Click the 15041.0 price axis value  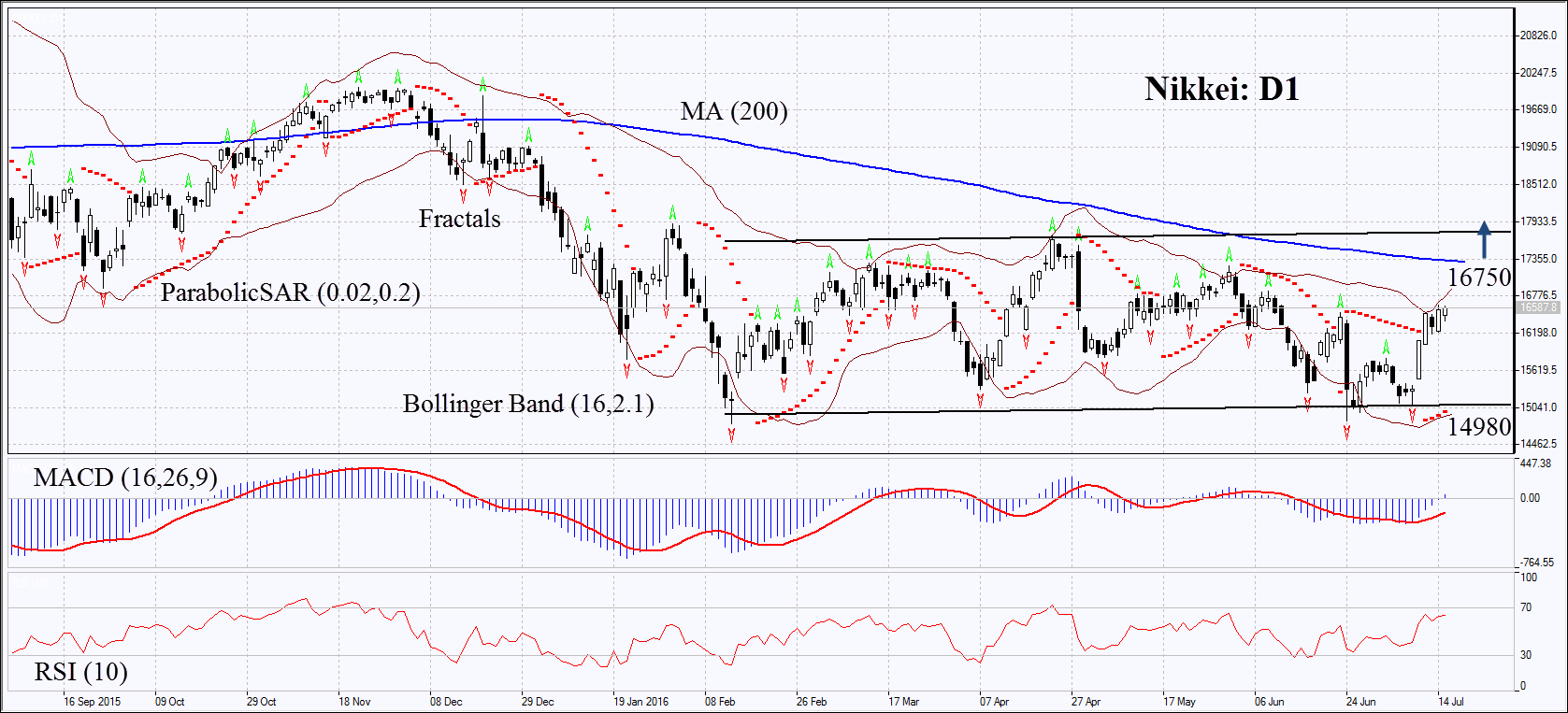tap(1539, 407)
